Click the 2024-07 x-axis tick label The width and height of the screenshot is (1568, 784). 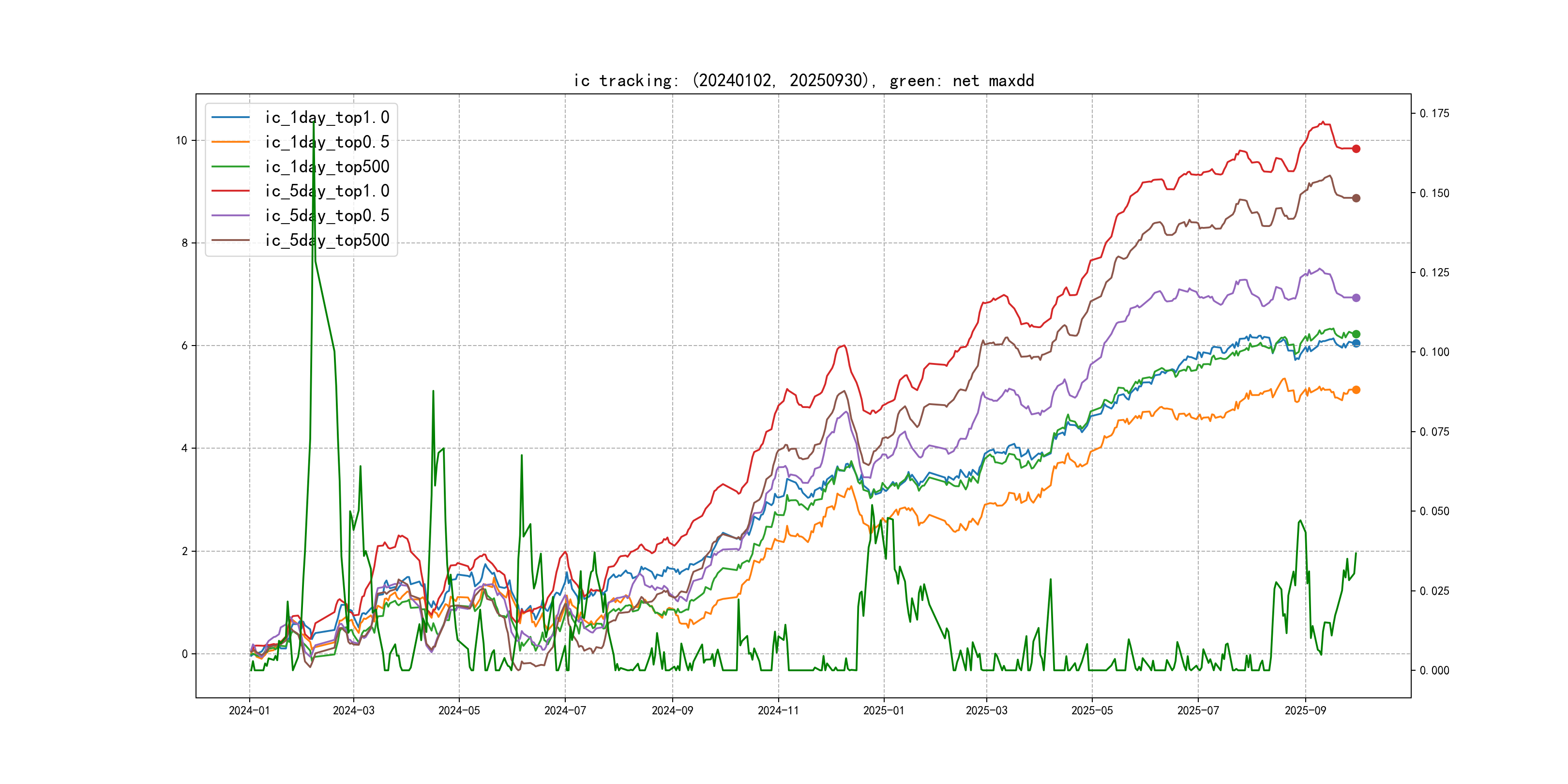pyautogui.click(x=565, y=710)
